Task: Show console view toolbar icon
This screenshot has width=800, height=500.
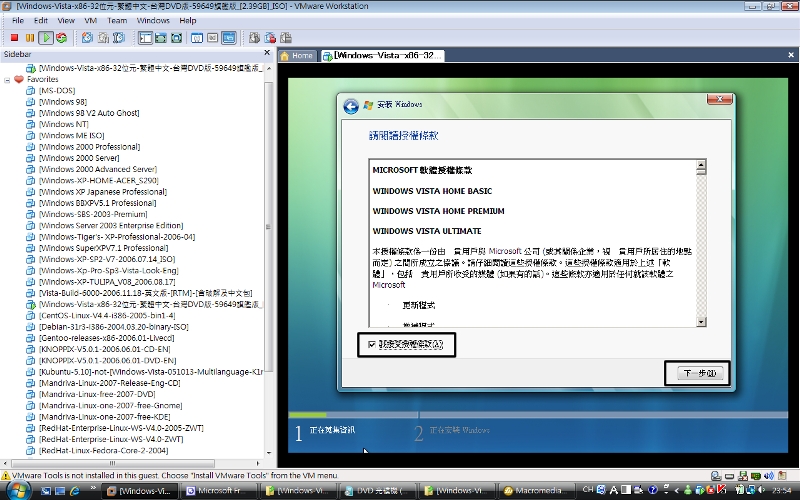Action: pos(229,38)
